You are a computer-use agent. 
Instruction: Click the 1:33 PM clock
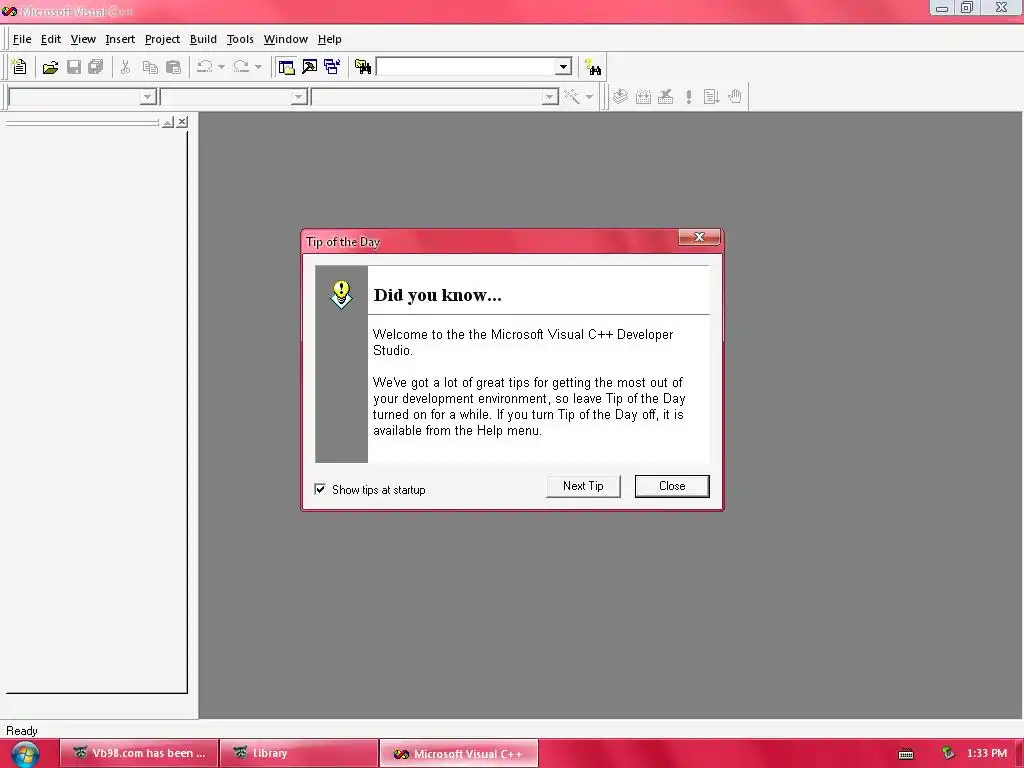pyautogui.click(x=987, y=753)
